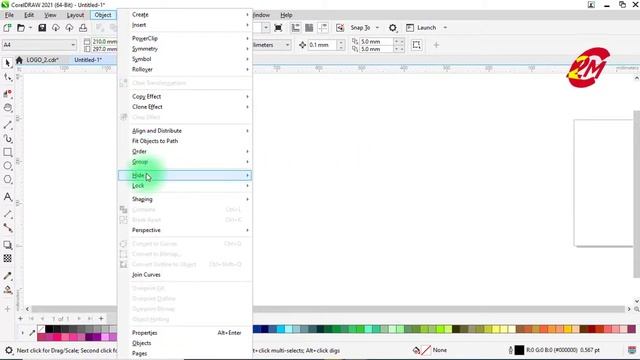Open the Launch dropdown arrow
640x360 pixels.
(445, 28)
